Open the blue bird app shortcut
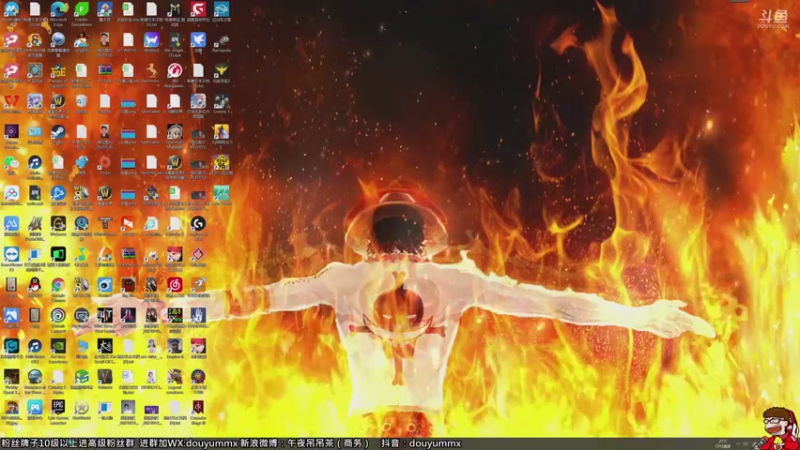The height and width of the screenshot is (450, 800). click(198, 40)
